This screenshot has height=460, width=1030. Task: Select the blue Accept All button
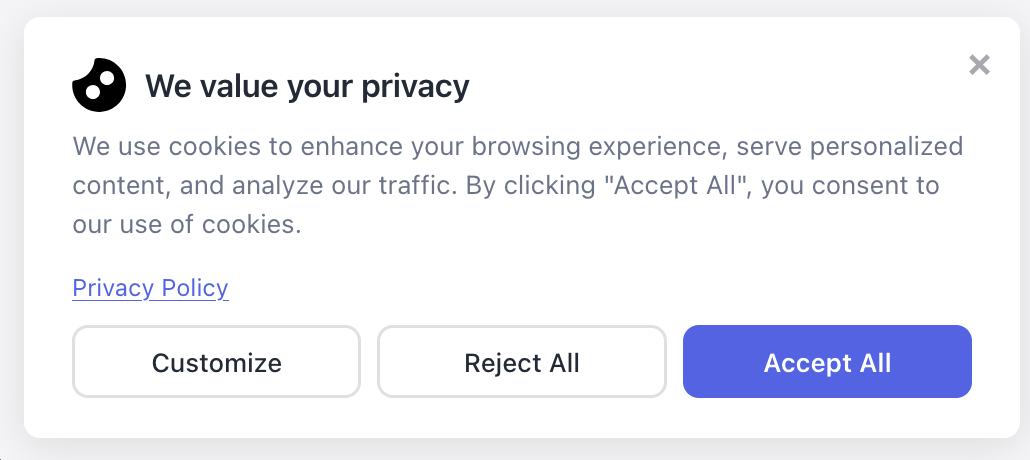(x=827, y=361)
